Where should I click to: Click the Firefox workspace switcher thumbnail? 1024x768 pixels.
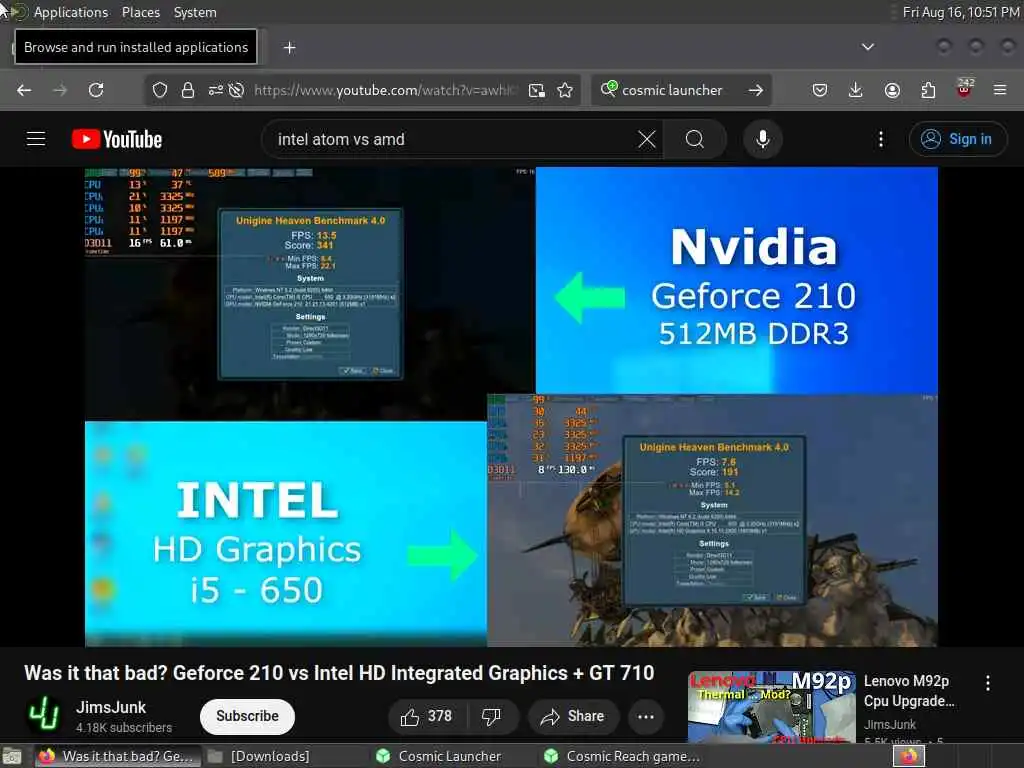tap(908, 756)
